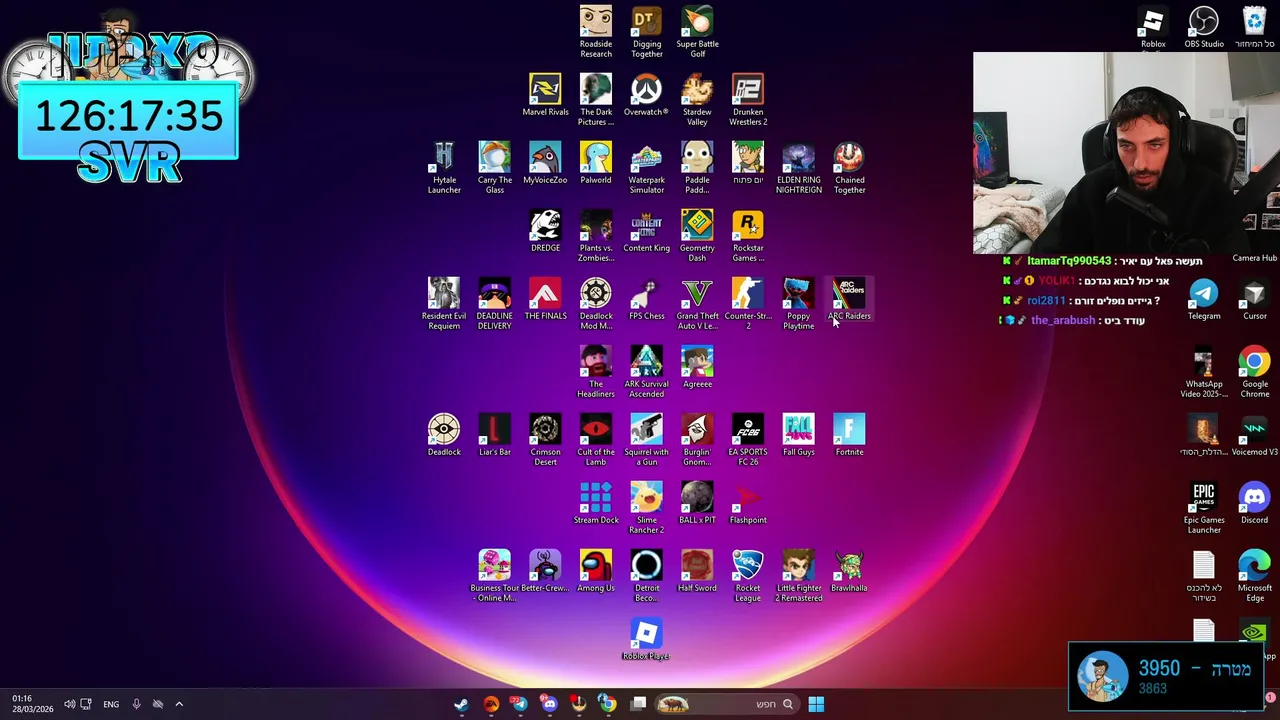Launch Crimson Desert shortcut
Image resolution: width=1280 pixels, height=720 pixels.
click(545, 440)
